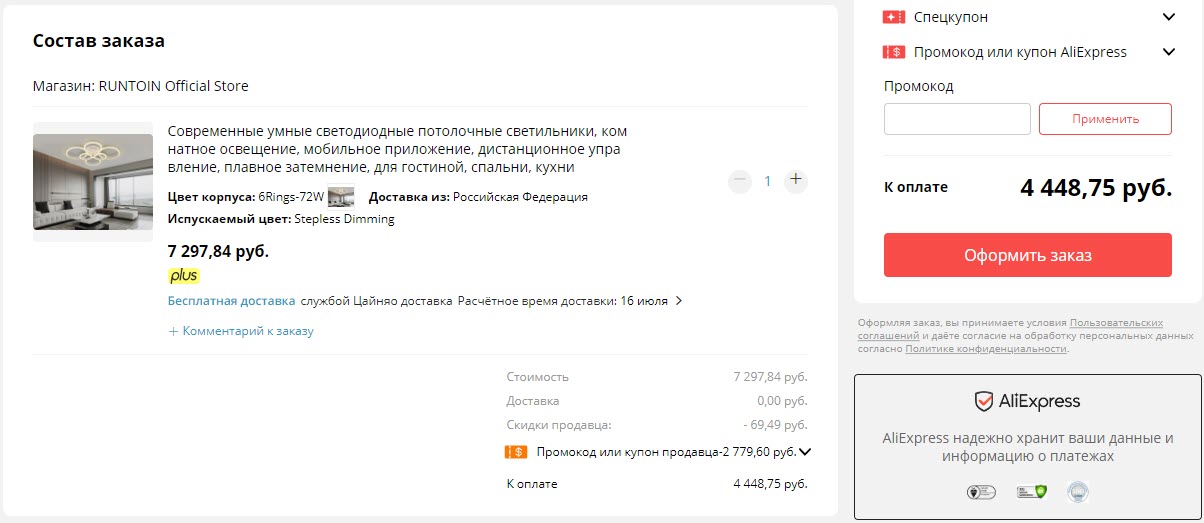Click Состав заказа heading
Viewport: 1204px width, 523px height.
click(99, 41)
